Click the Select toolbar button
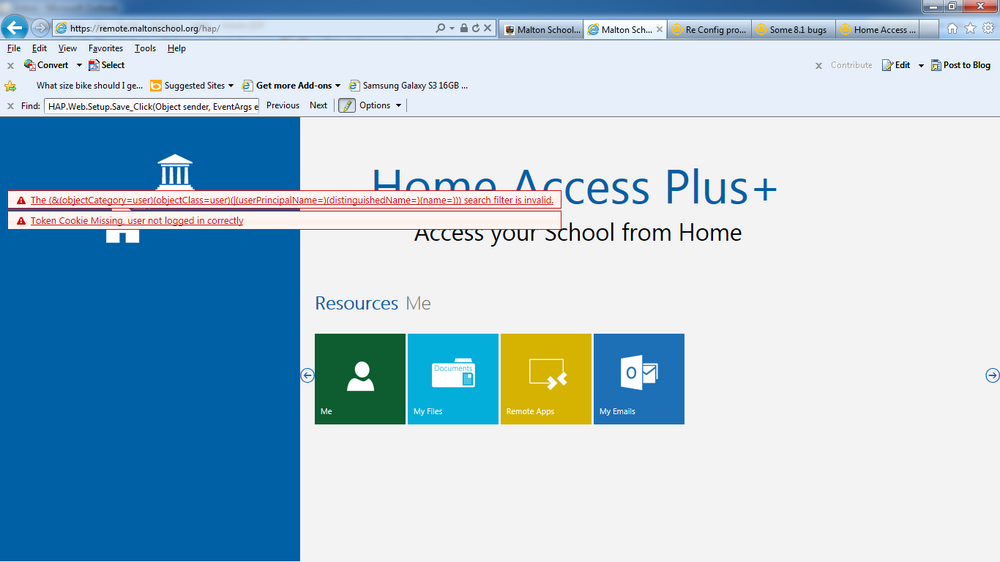Image resolution: width=1000 pixels, height=562 pixels. (x=107, y=65)
